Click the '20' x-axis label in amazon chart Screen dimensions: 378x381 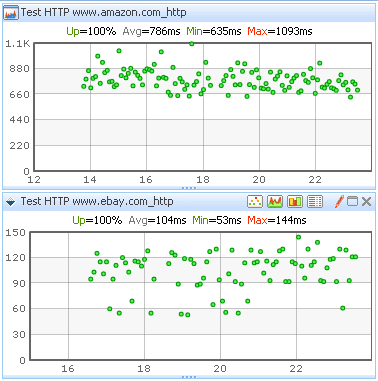(259, 180)
